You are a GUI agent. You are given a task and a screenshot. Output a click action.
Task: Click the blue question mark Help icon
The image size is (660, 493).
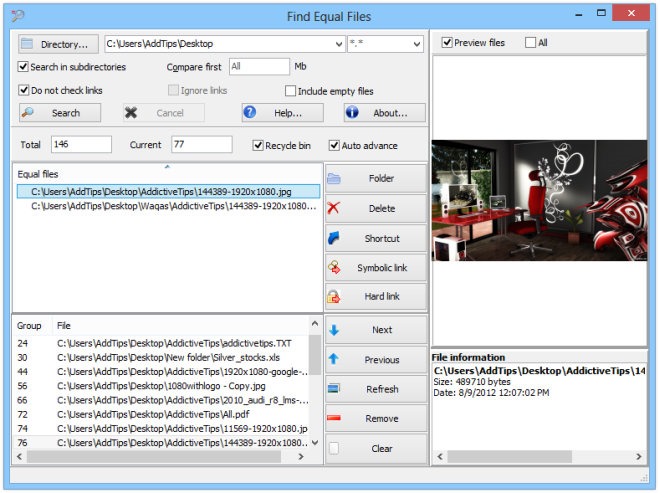(250, 112)
